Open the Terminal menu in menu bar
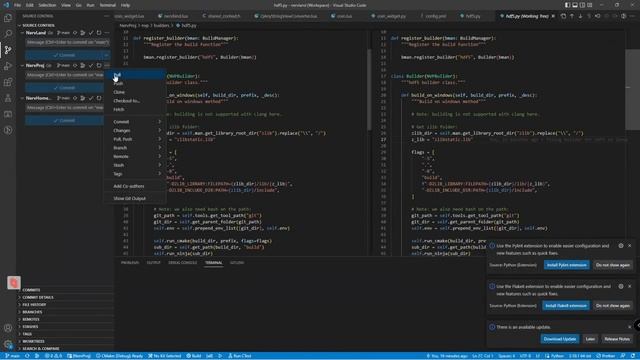The image size is (640, 360). [108, 5]
